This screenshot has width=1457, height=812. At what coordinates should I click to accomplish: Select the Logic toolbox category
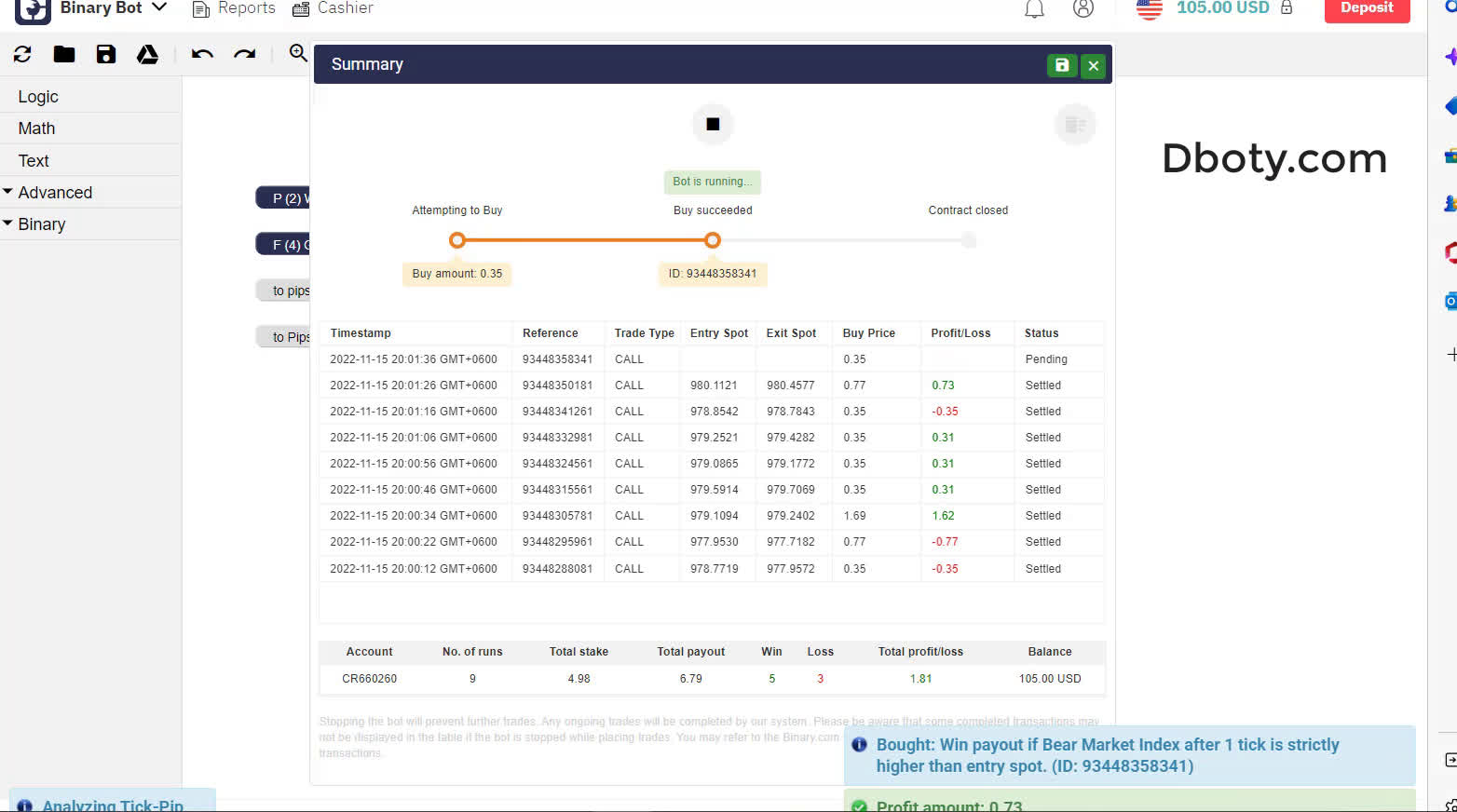point(38,97)
